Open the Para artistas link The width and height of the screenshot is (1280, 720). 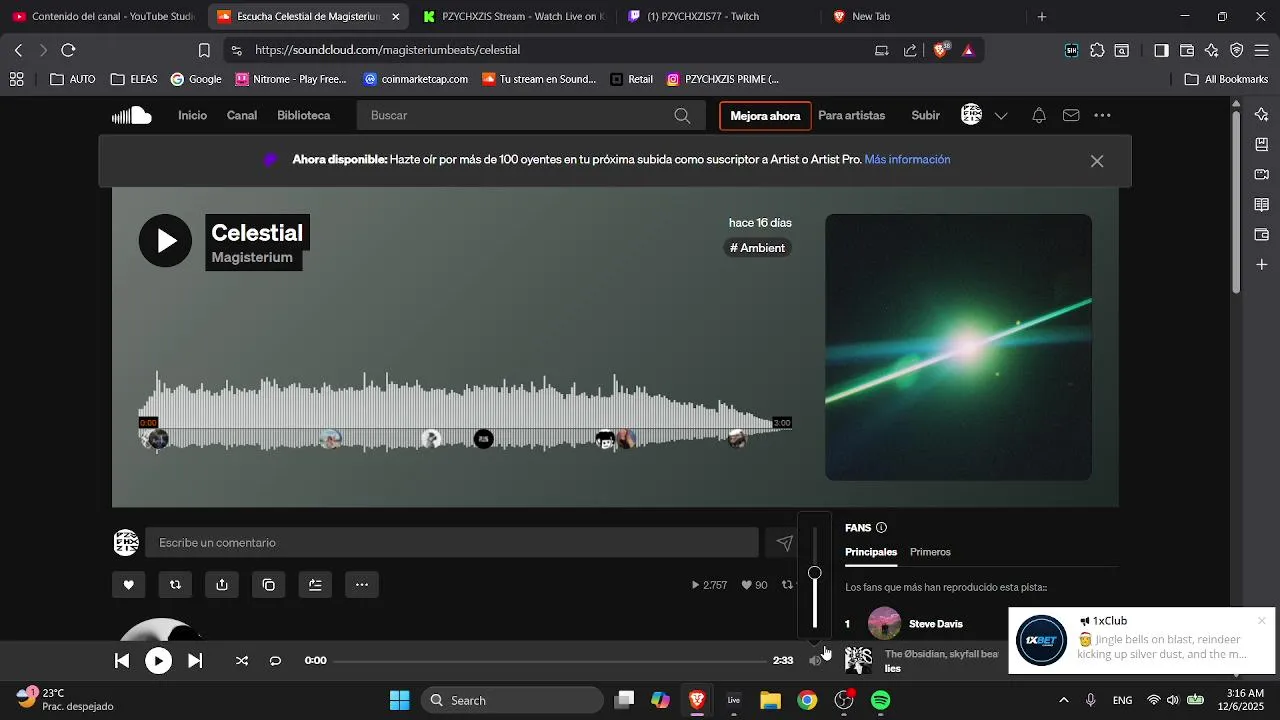(852, 116)
